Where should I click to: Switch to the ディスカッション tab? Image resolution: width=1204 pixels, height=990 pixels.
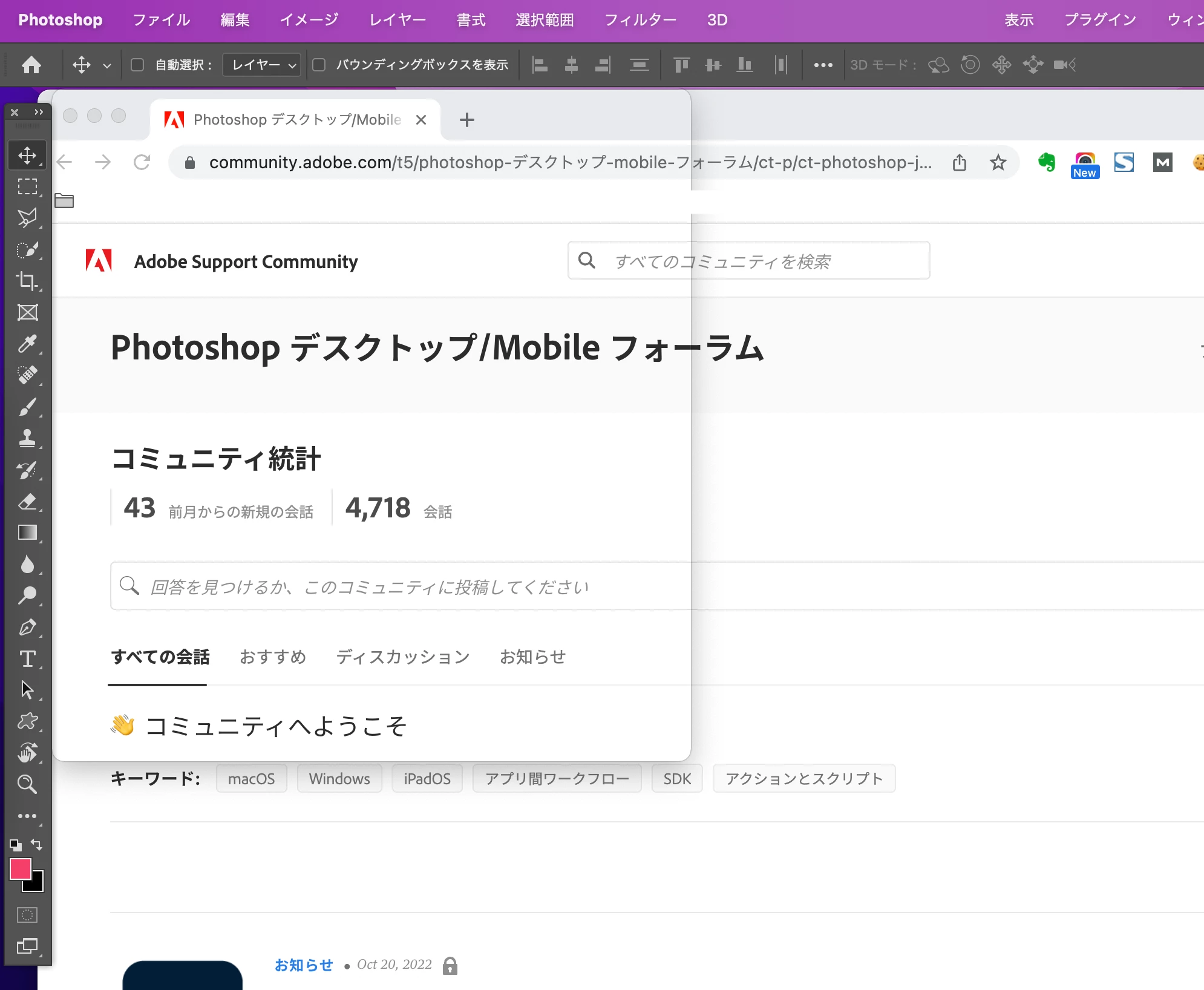click(x=402, y=657)
